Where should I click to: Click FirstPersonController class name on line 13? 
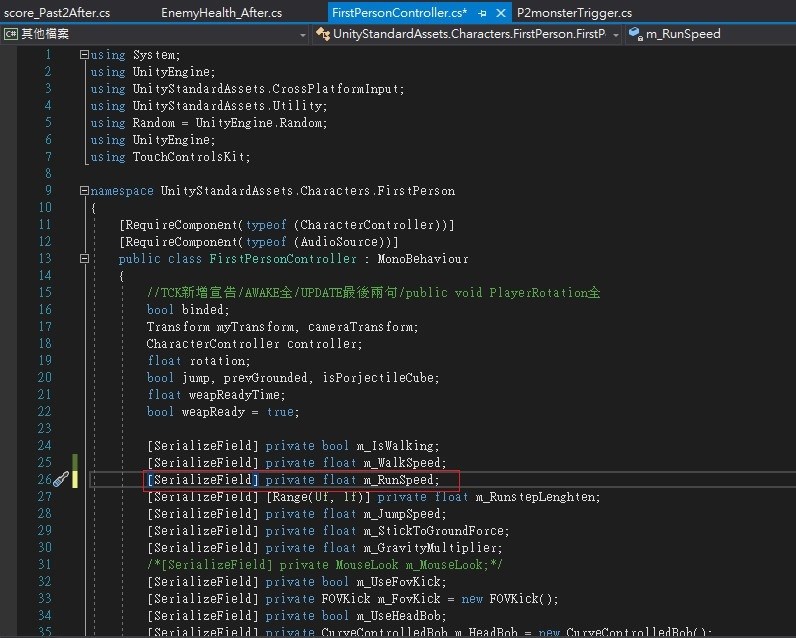[x=282, y=259]
